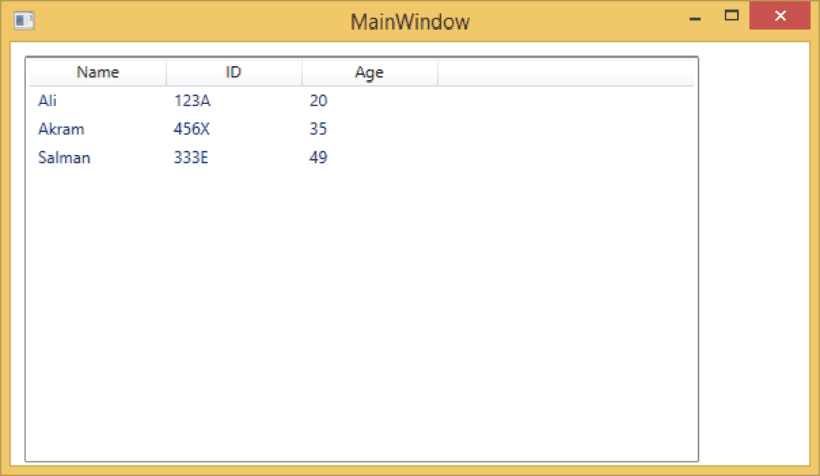Viewport: 820px width, 476px height.
Task: Close the MainWindow window
Action: click(x=780, y=16)
